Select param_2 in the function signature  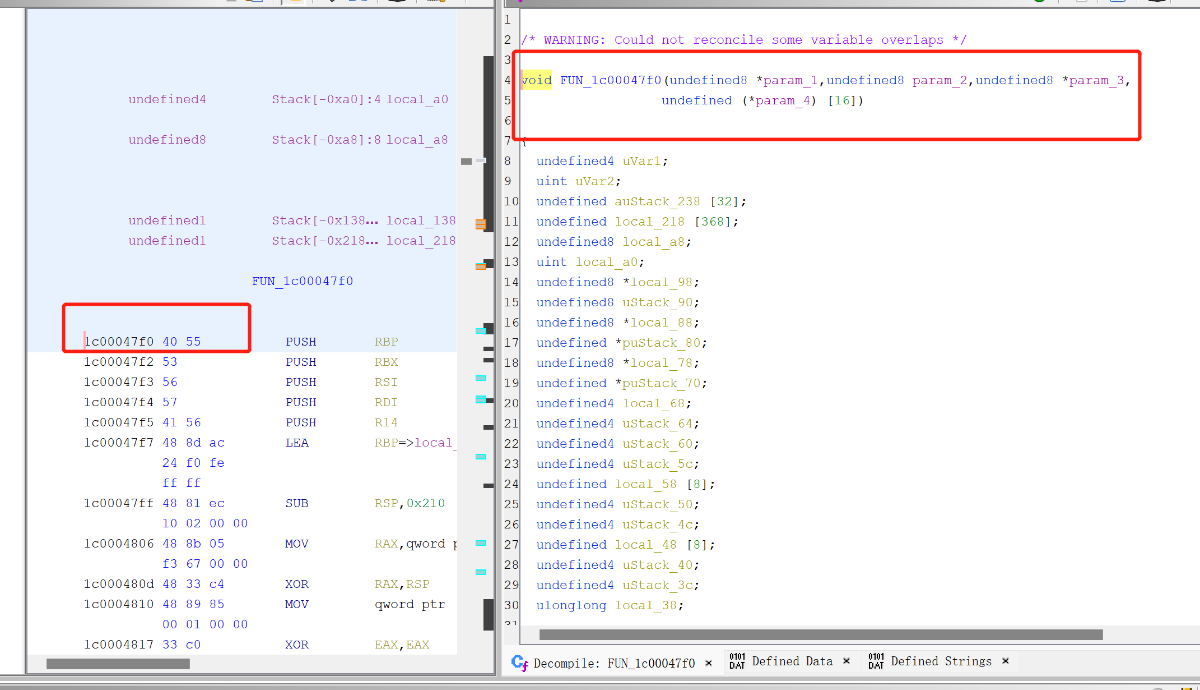tap(939, 80)
